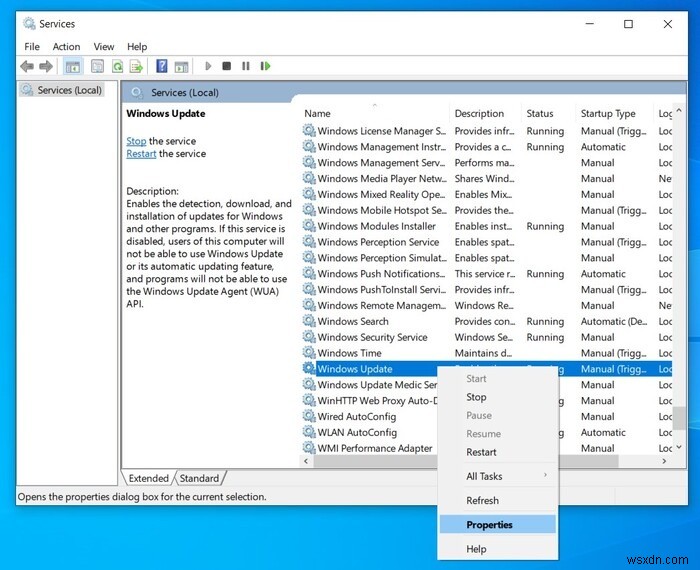The width and height of the screenshot is (700, 570).
Task: Choose Properties in the context menu
Action: point(489,524)
